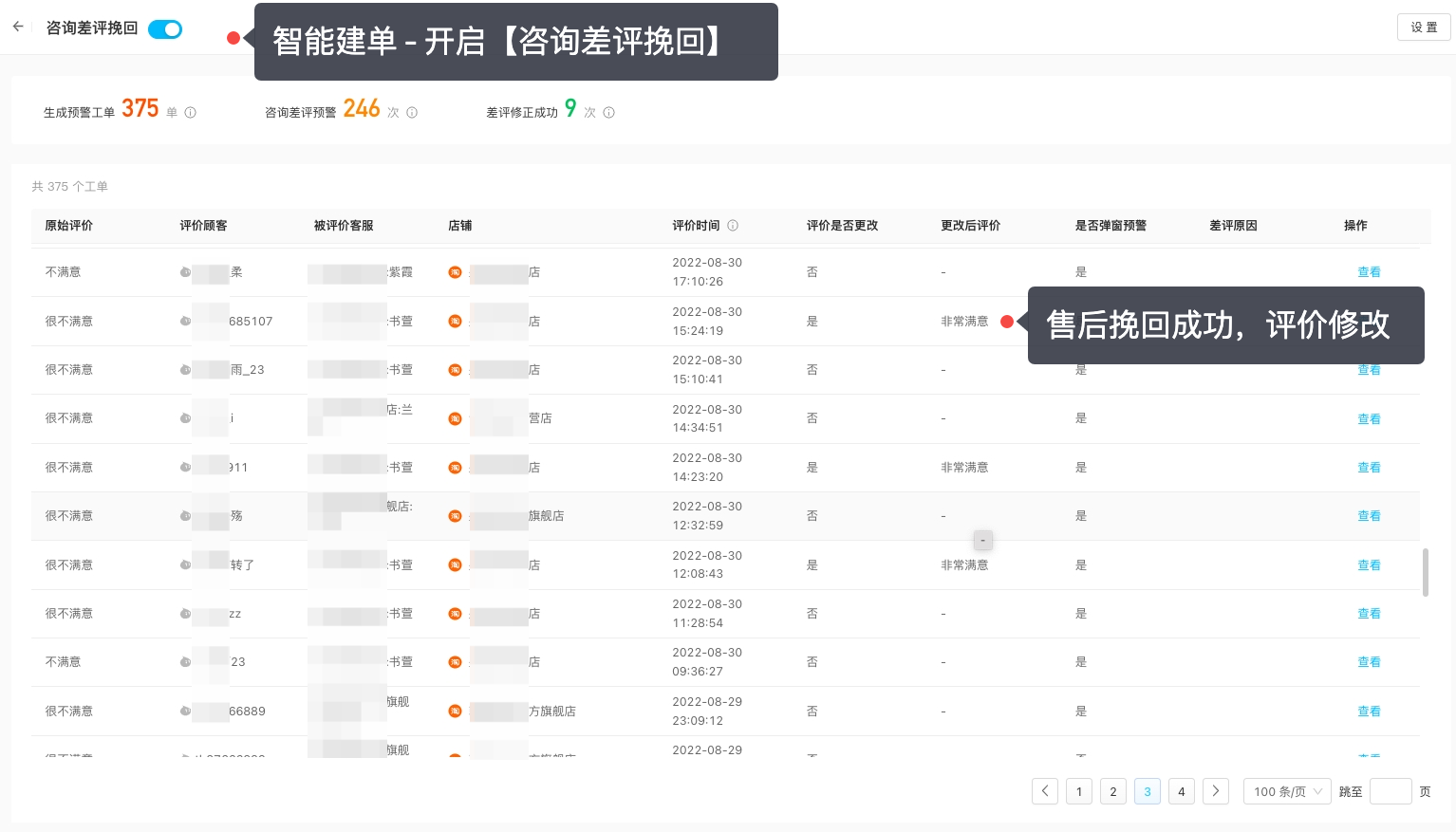Click timestamp 2022-08-30 15:10:41
The width and height of the screenshot is (1456, 832).
(707, 370)
